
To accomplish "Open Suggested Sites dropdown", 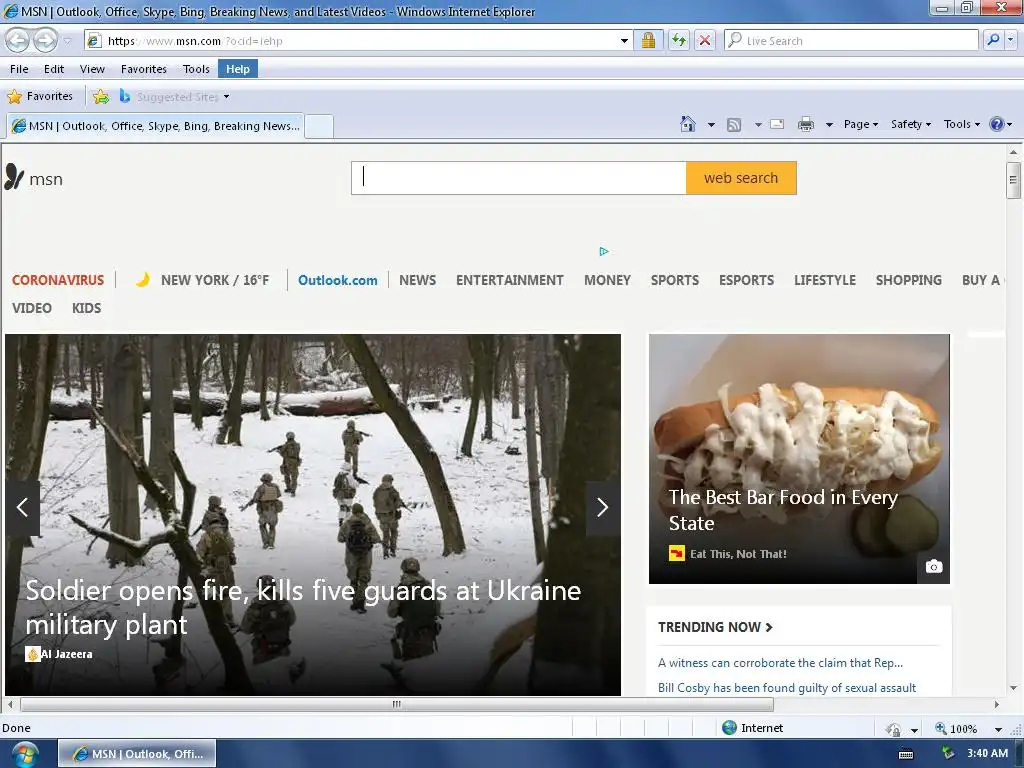I will pos(174,97).
